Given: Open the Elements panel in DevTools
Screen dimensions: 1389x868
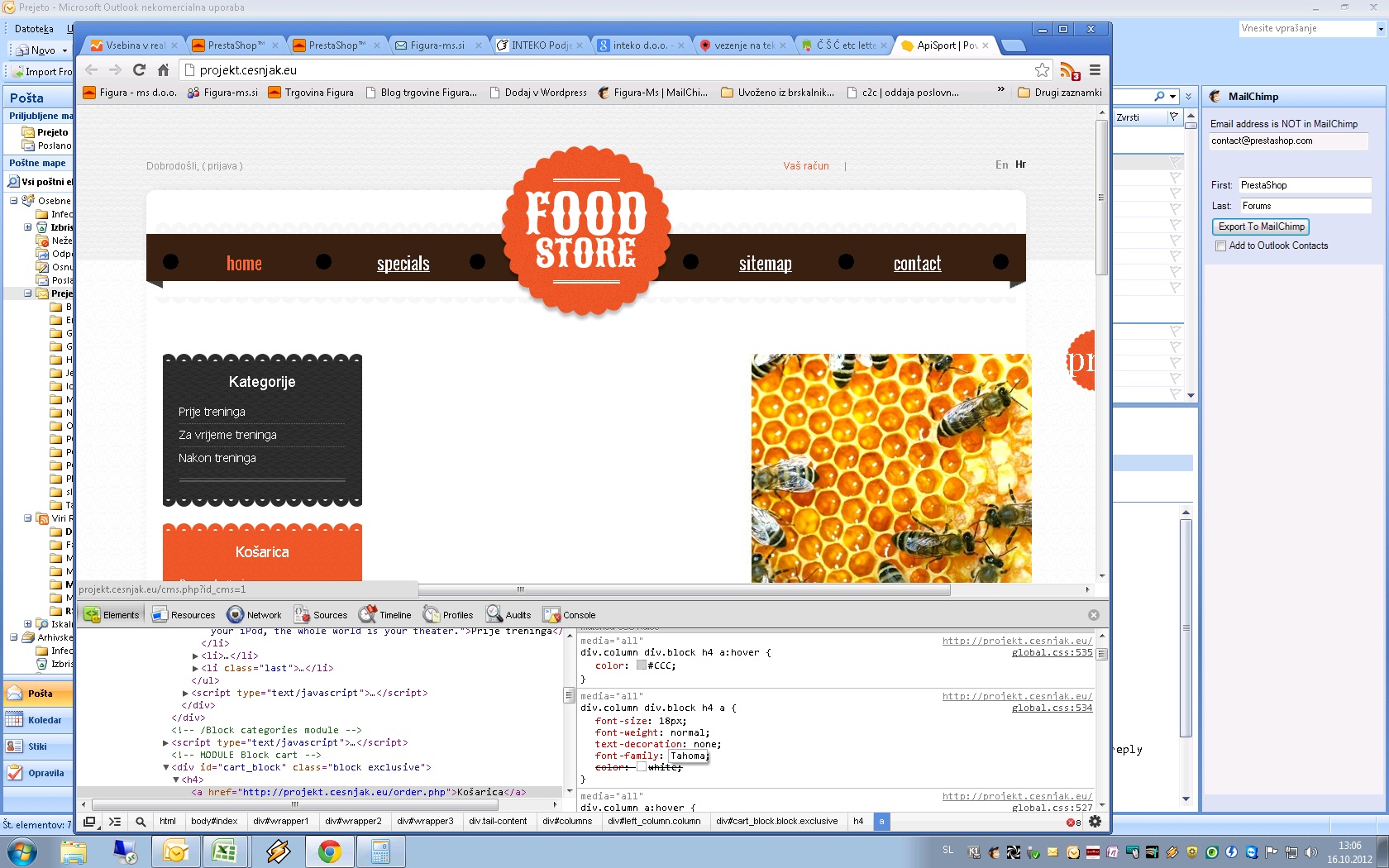Looking at the screenshot, I should click(112, 614).
